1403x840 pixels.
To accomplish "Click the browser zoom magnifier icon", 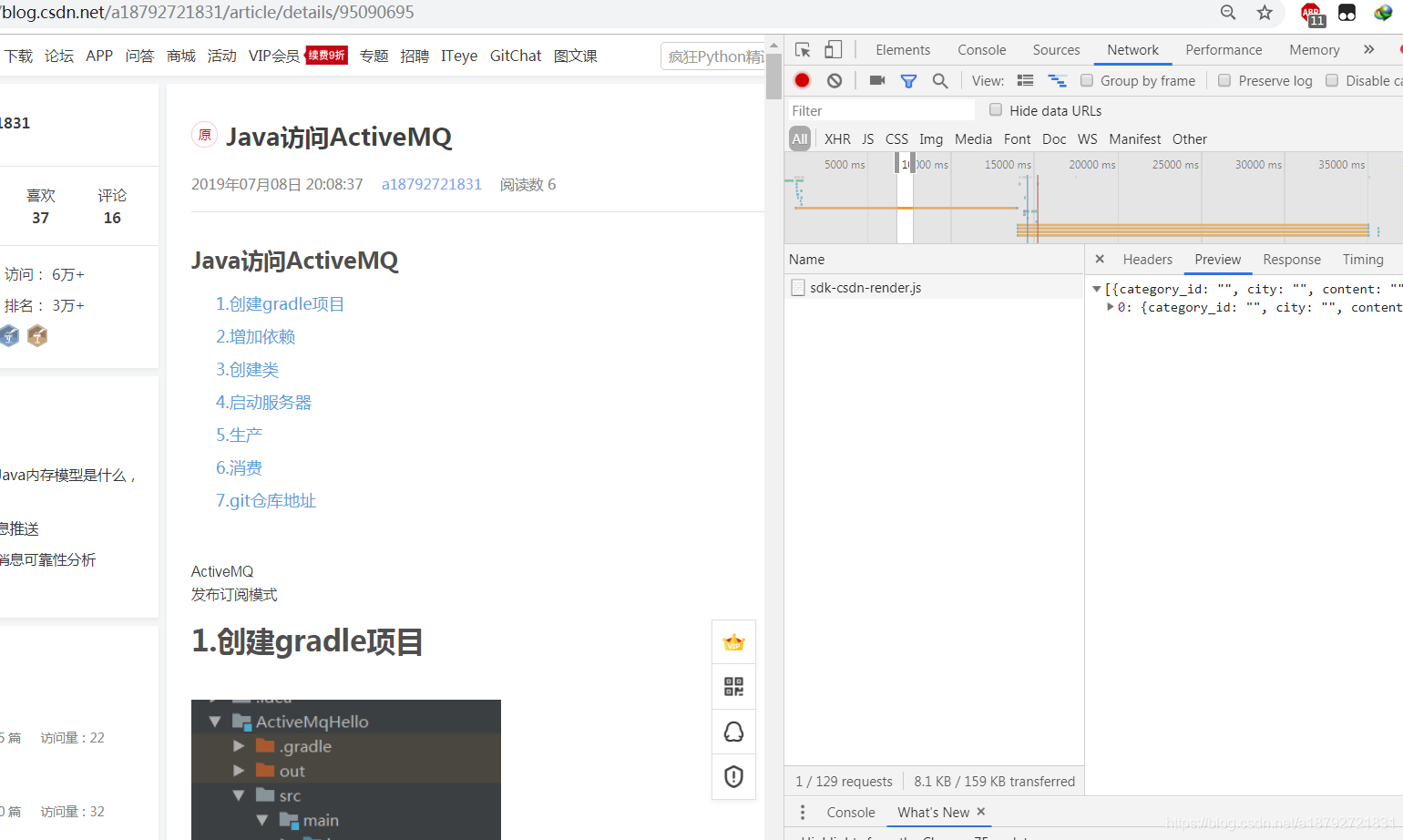I will [1228, 12].
